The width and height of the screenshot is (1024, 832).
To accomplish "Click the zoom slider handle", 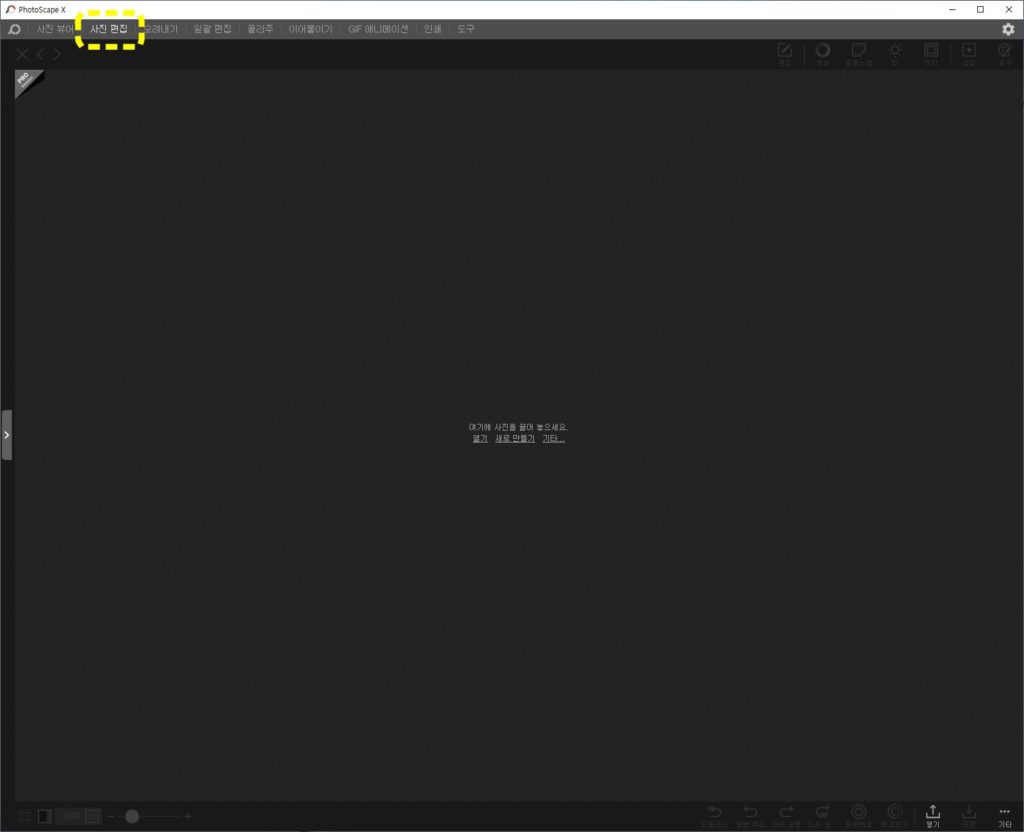I will (132, 816).
